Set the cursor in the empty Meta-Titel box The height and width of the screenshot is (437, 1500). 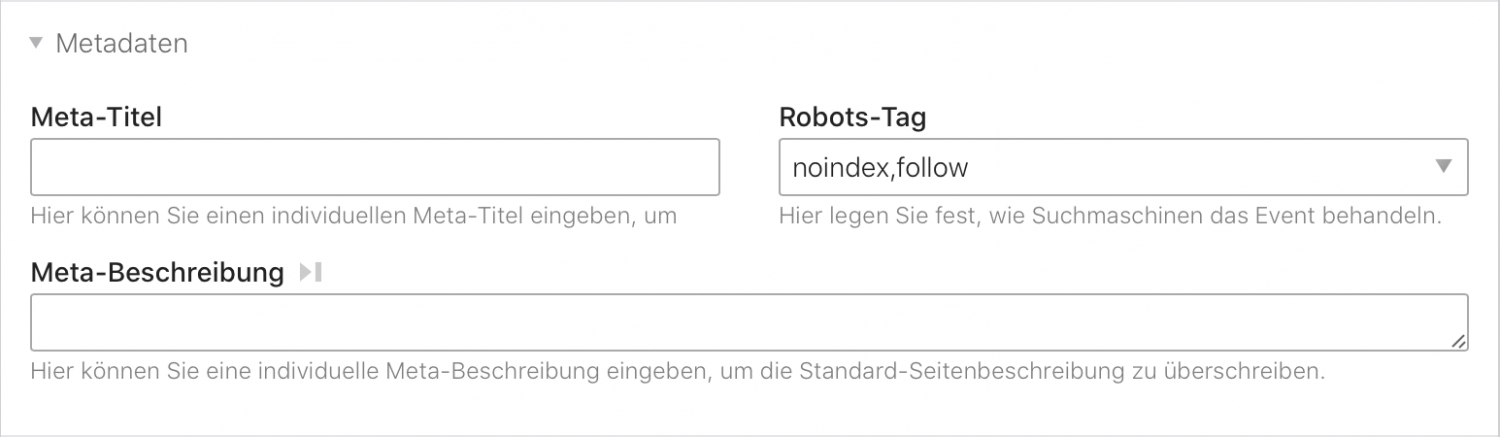(375, 167)
